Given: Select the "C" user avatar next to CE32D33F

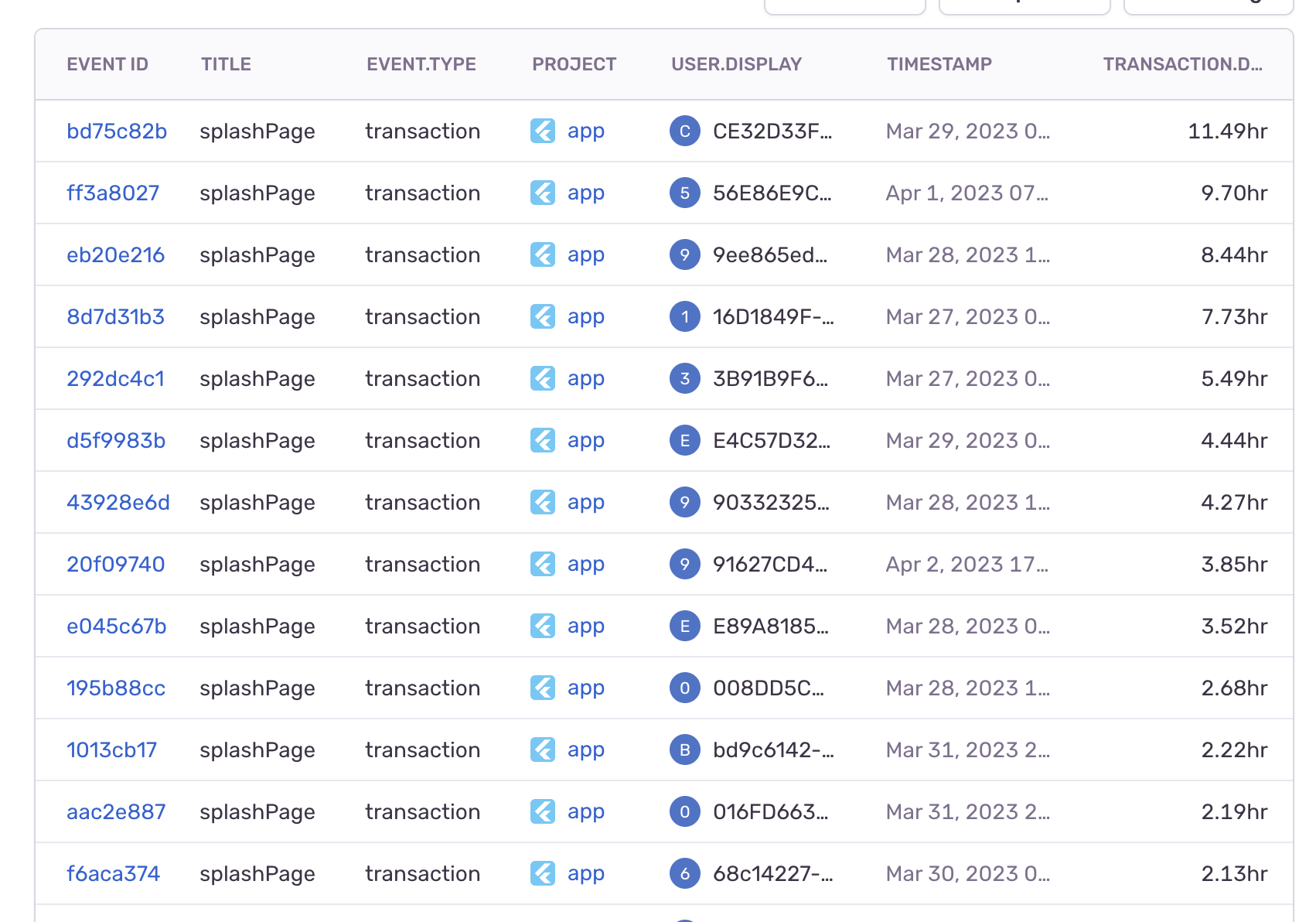Looking at the screenshot, I should (x=684, y=131).
